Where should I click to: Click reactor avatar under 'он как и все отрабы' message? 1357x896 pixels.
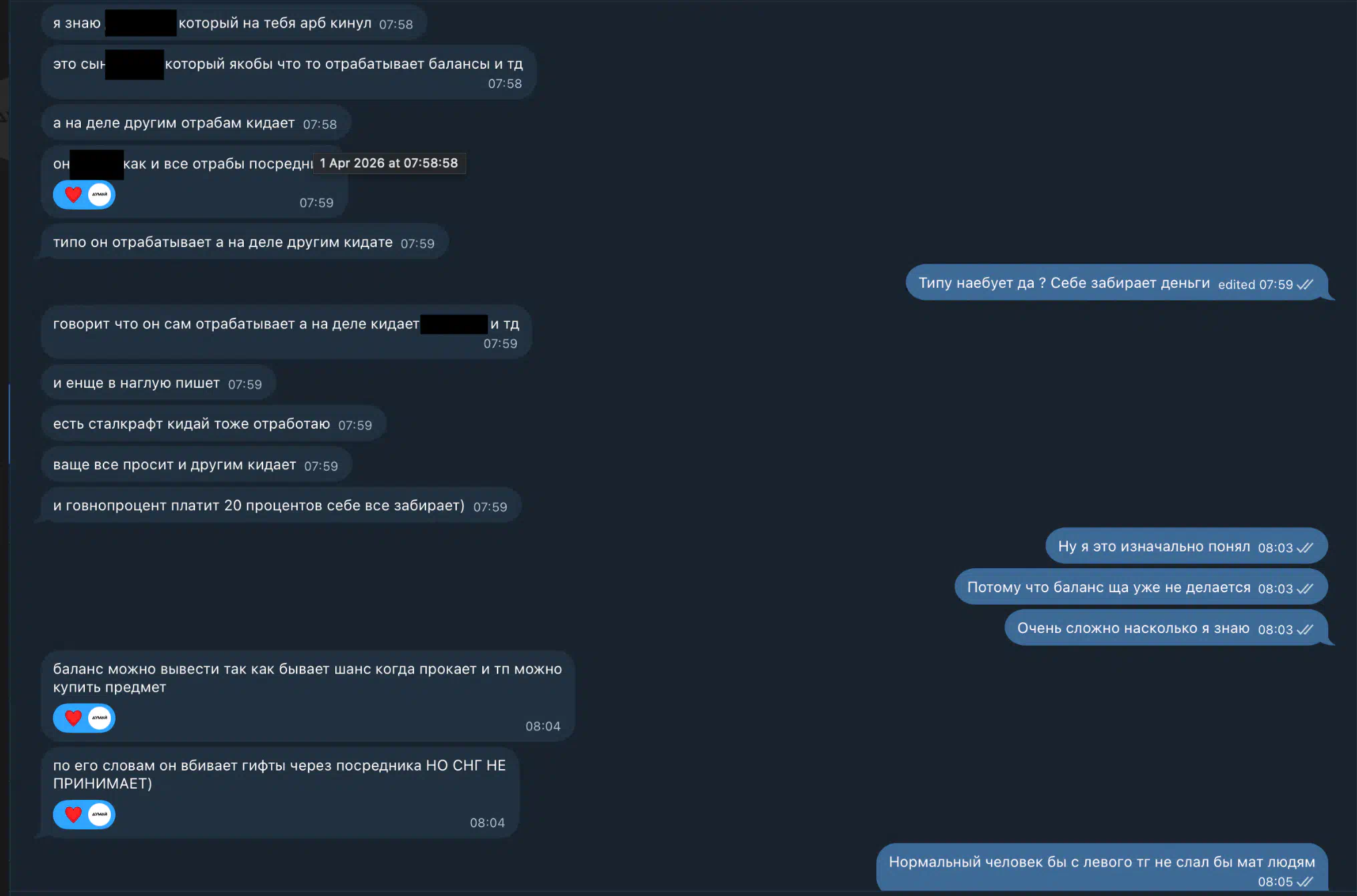(x=100, y=195)
